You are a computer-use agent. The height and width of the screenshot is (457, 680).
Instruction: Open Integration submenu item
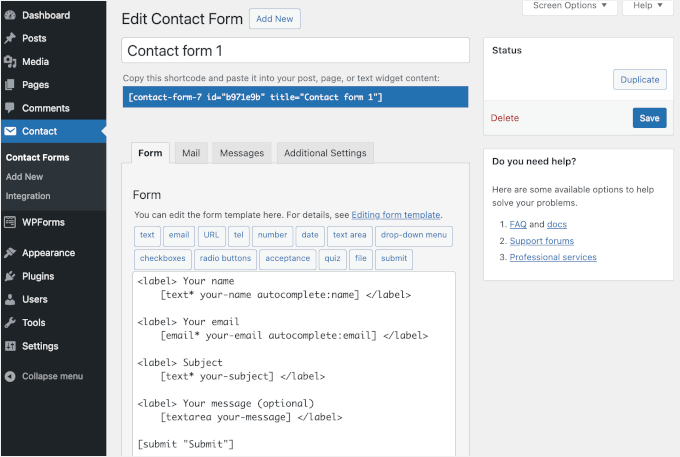click(28, 196)
